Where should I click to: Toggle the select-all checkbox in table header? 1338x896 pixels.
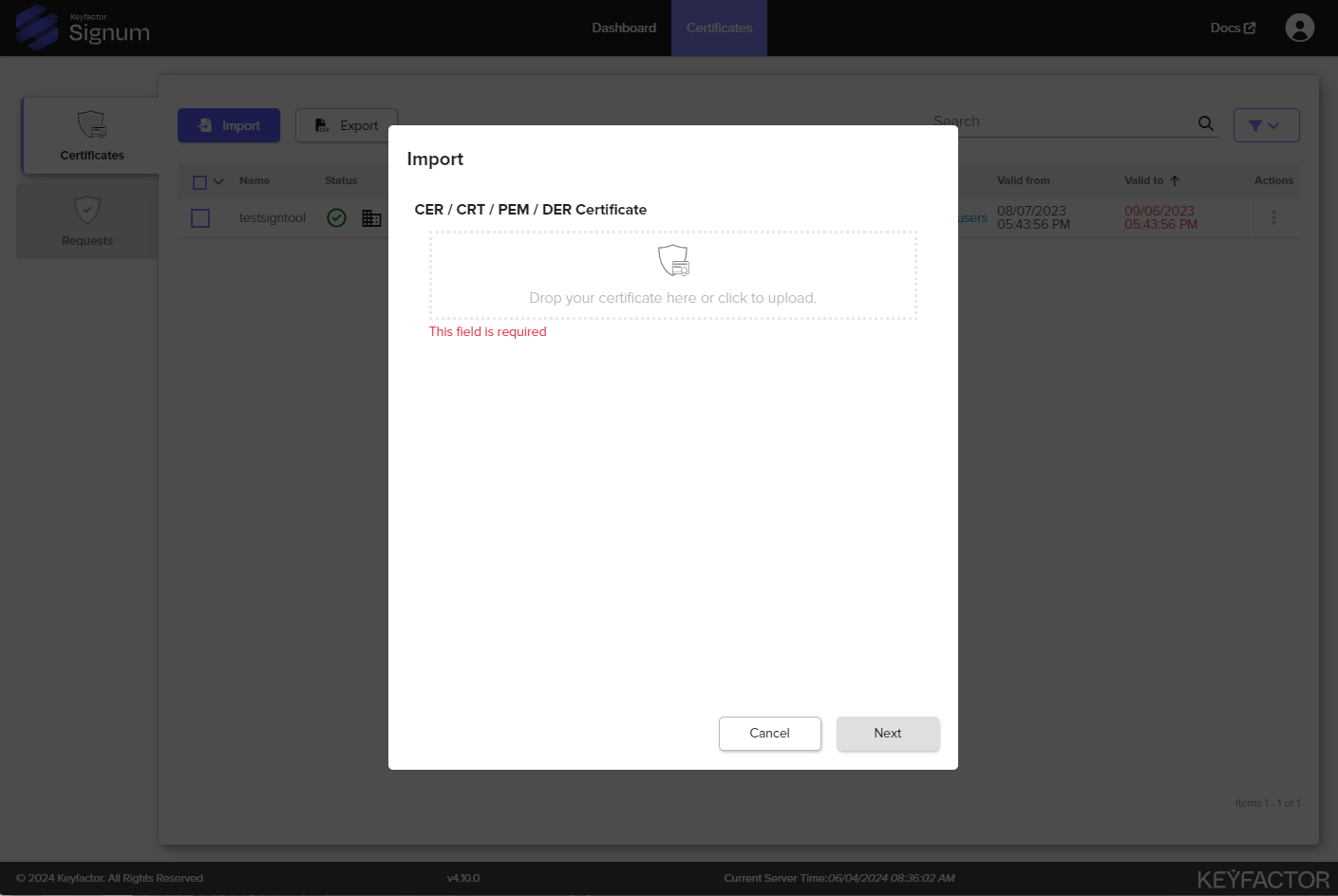[x=199, y=182]
